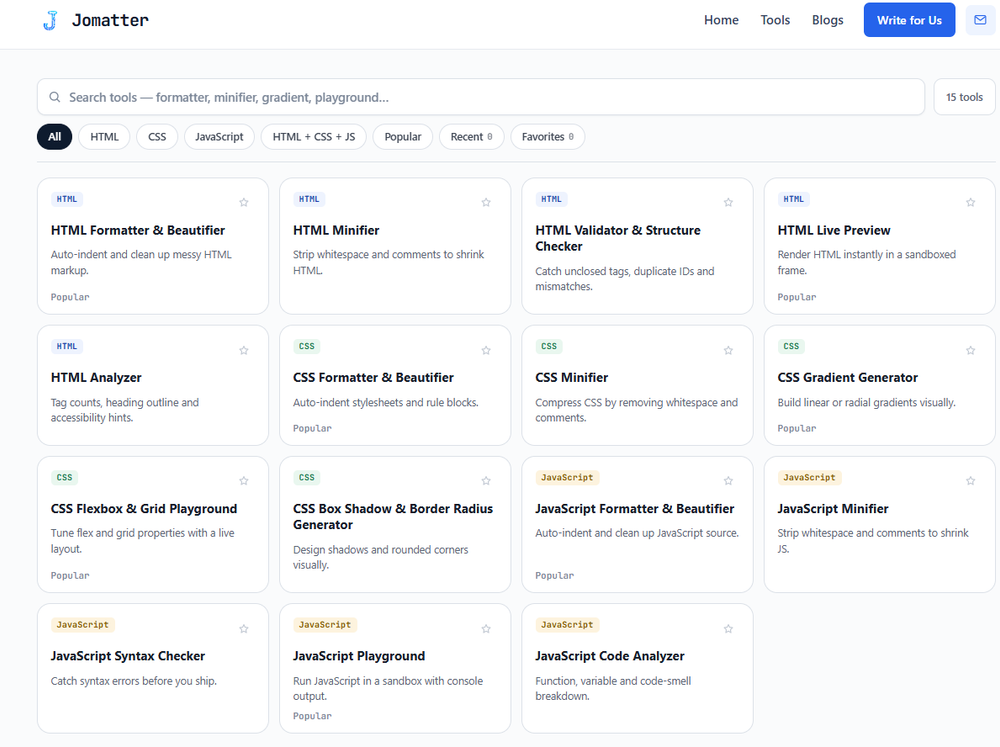Click star on CSS Flexbox & Grid Playground
This screenshot has height=747, width=1000.
pyautogui.click(x=244, y=481)
